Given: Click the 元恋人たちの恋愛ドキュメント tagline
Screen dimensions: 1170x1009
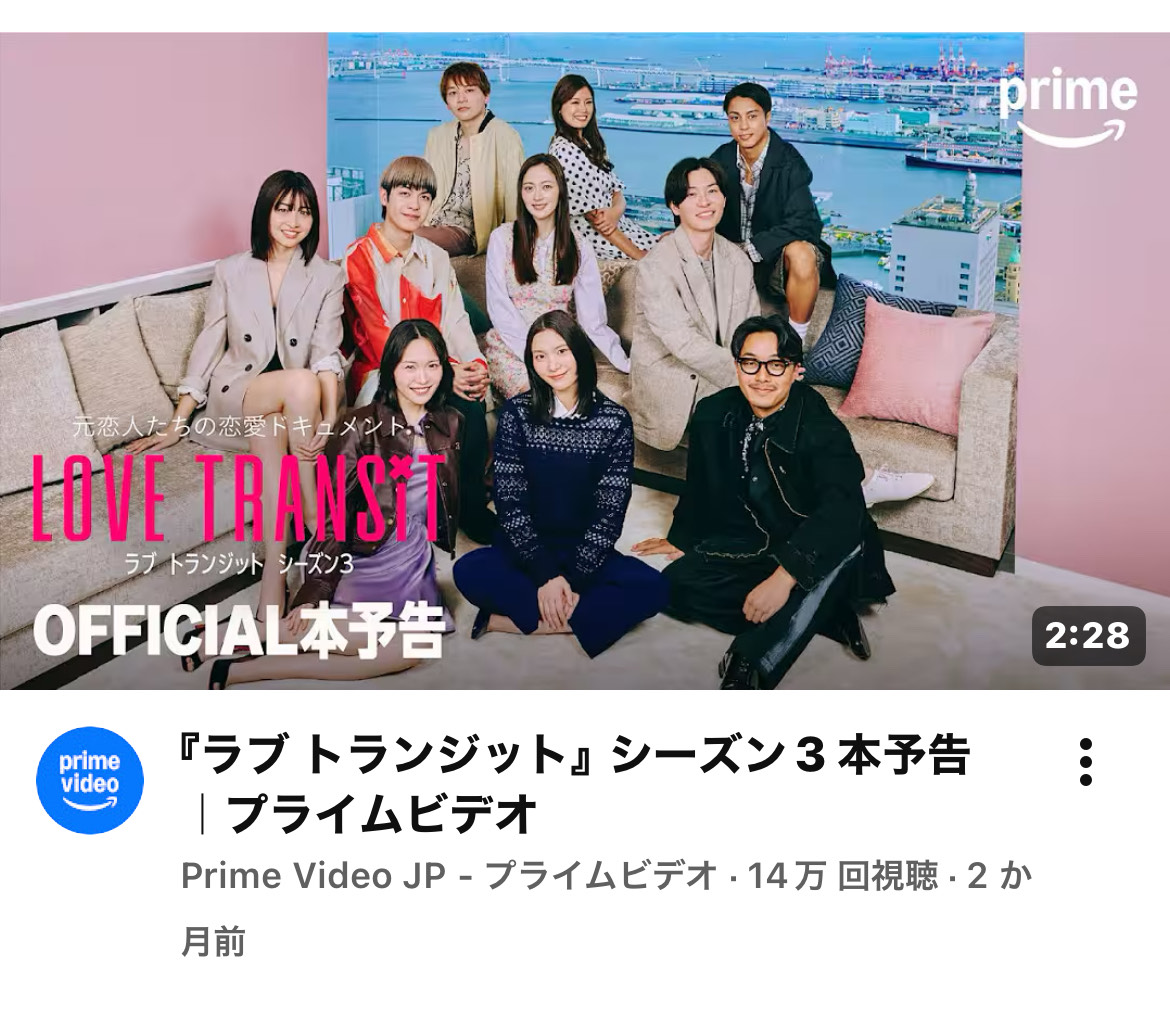Looking at the screenshot, I should [x=241, y=426].
